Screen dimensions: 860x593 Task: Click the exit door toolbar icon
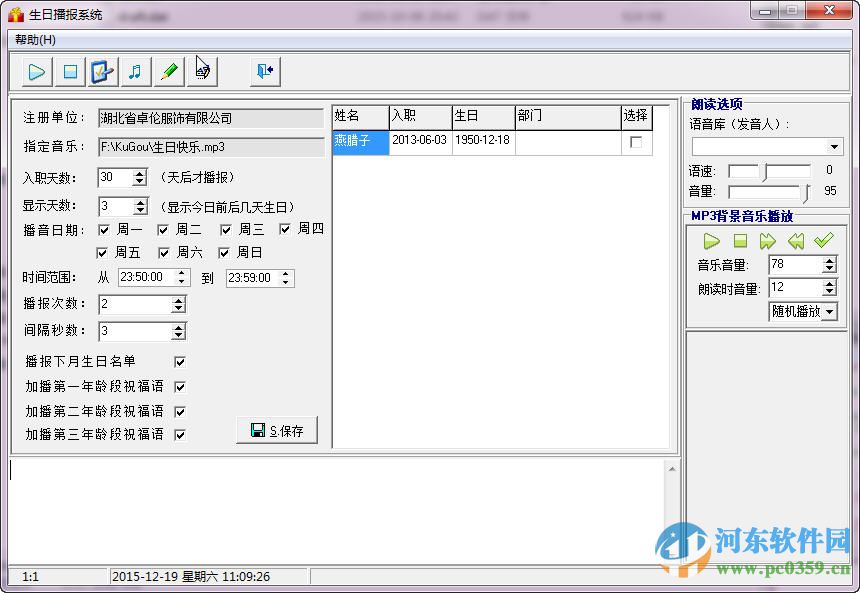click(263, 71)
